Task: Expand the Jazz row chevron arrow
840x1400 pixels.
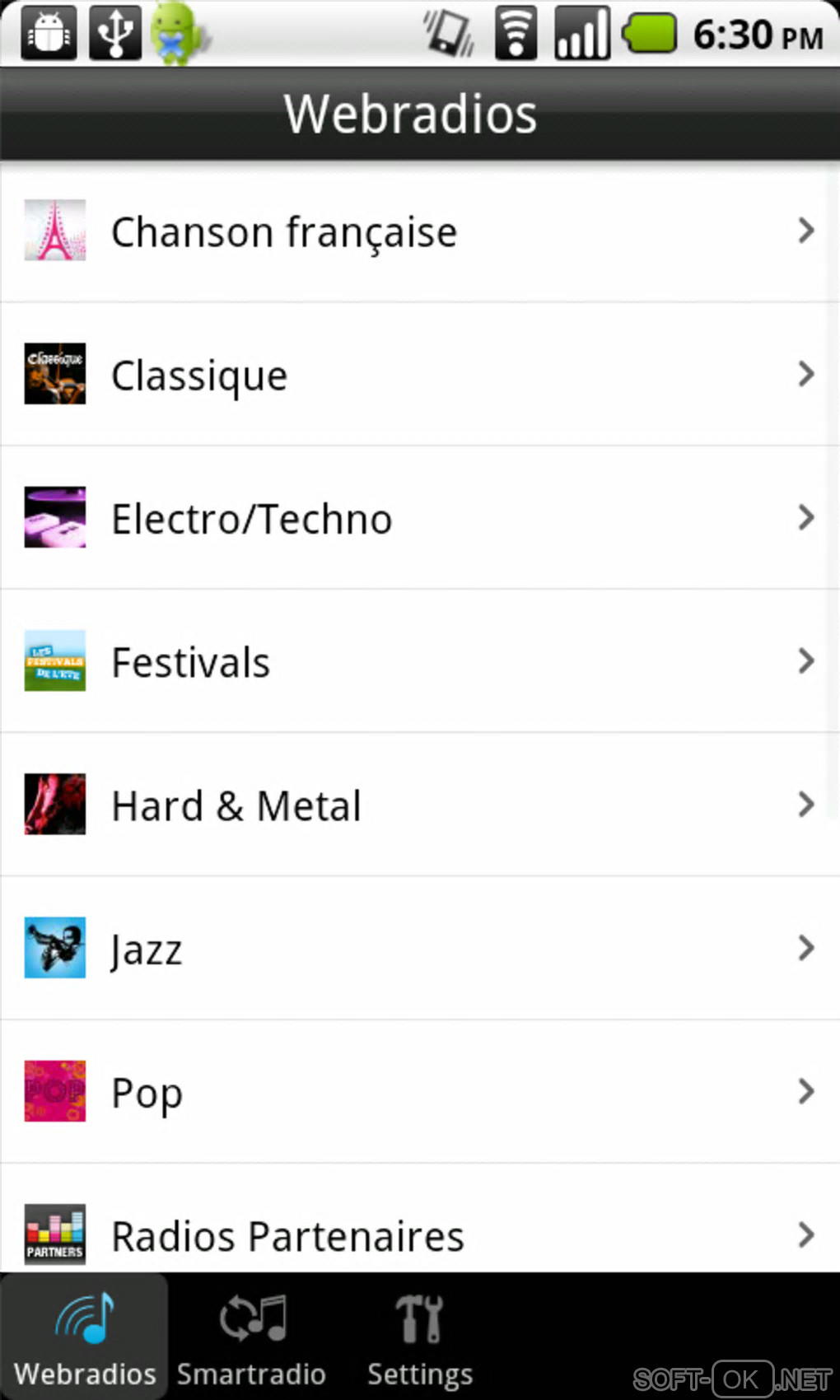Action: (x=806, y=948)
